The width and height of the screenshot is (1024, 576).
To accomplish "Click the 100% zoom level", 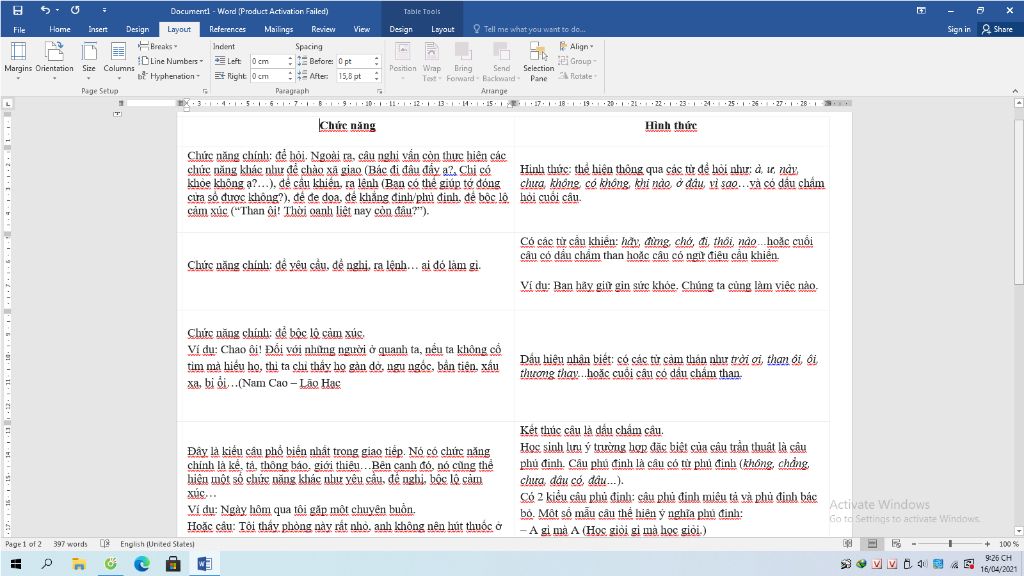I will pos(1008,544).
